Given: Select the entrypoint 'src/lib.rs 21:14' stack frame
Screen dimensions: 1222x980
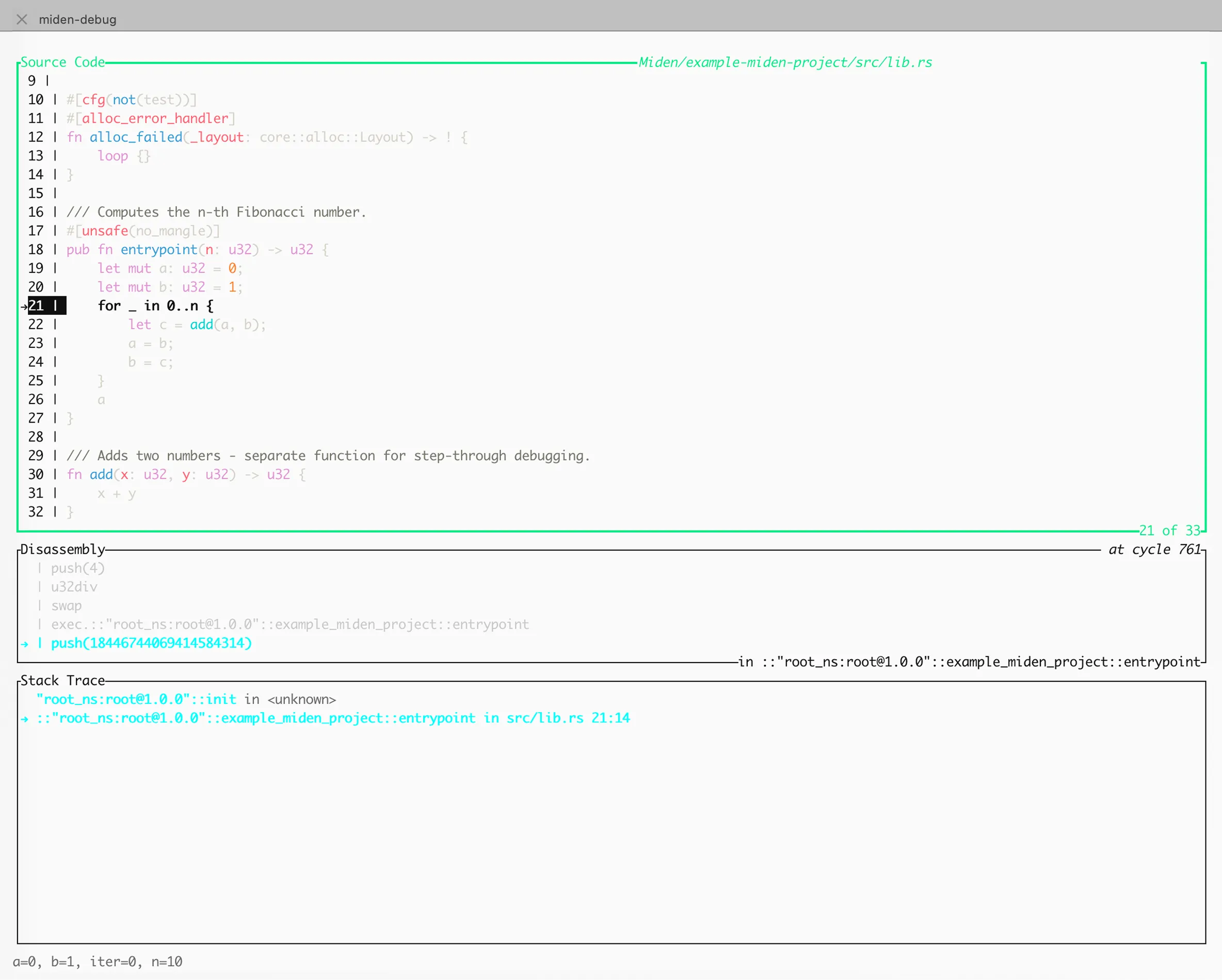Looking at the screenshot, I should click(333, 717).
